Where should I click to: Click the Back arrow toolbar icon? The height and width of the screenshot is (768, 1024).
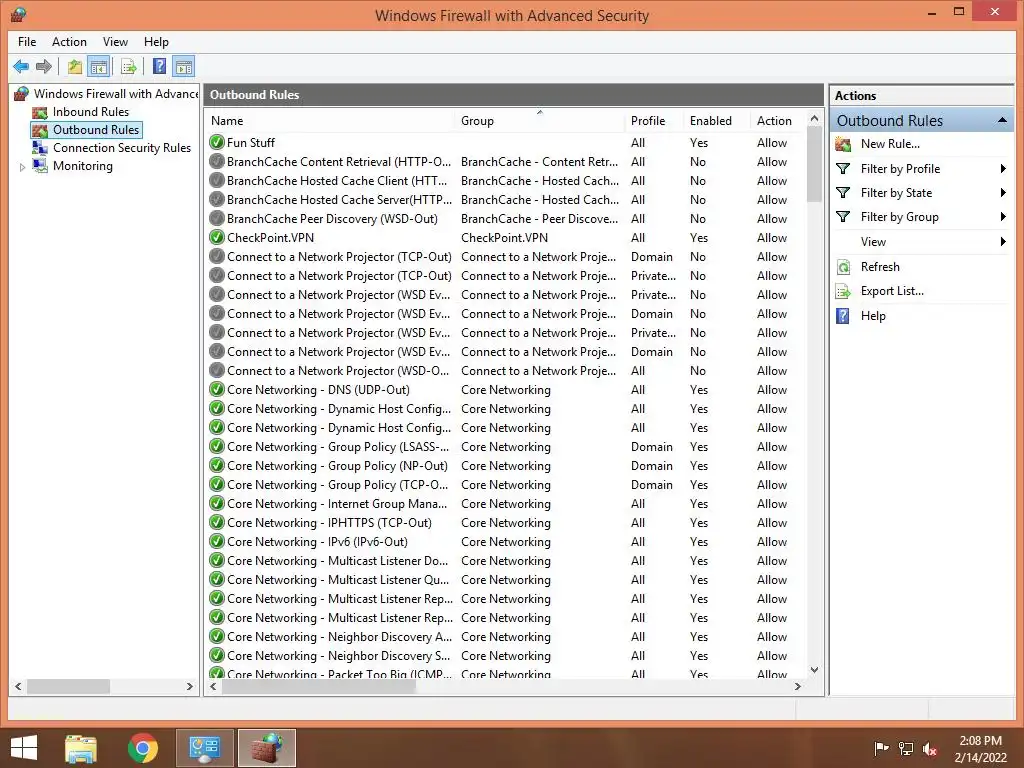click(21, 67)
